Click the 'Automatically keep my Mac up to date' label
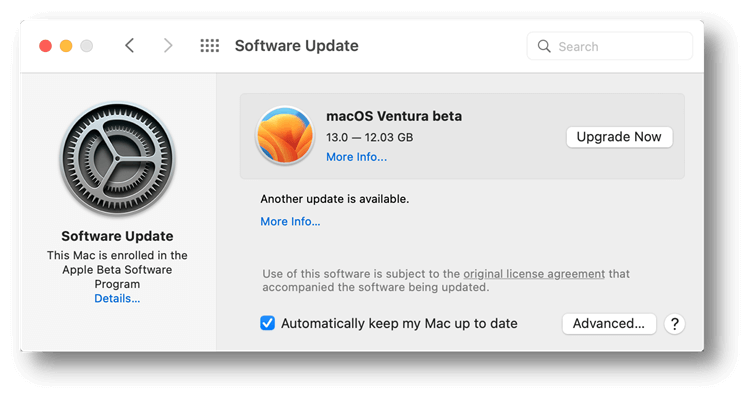 pos(399,324)
